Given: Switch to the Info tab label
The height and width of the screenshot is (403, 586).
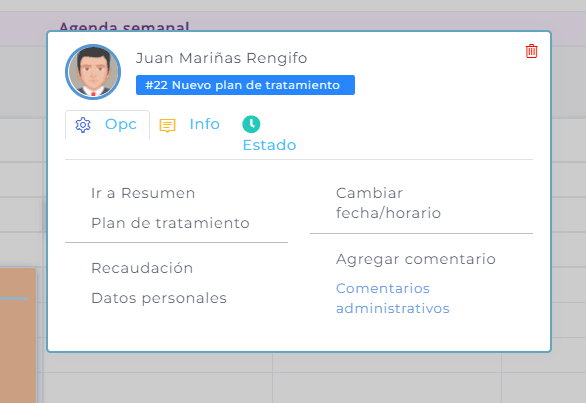Looking at the screenshot, I should pyautogui.click(x=204, y=124).
